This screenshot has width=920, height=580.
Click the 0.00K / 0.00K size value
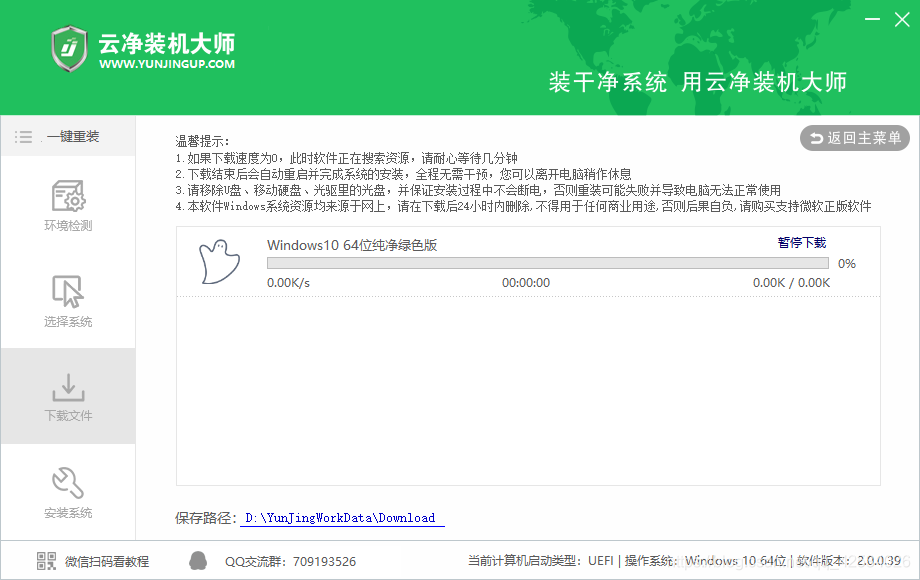pos(792,283)
